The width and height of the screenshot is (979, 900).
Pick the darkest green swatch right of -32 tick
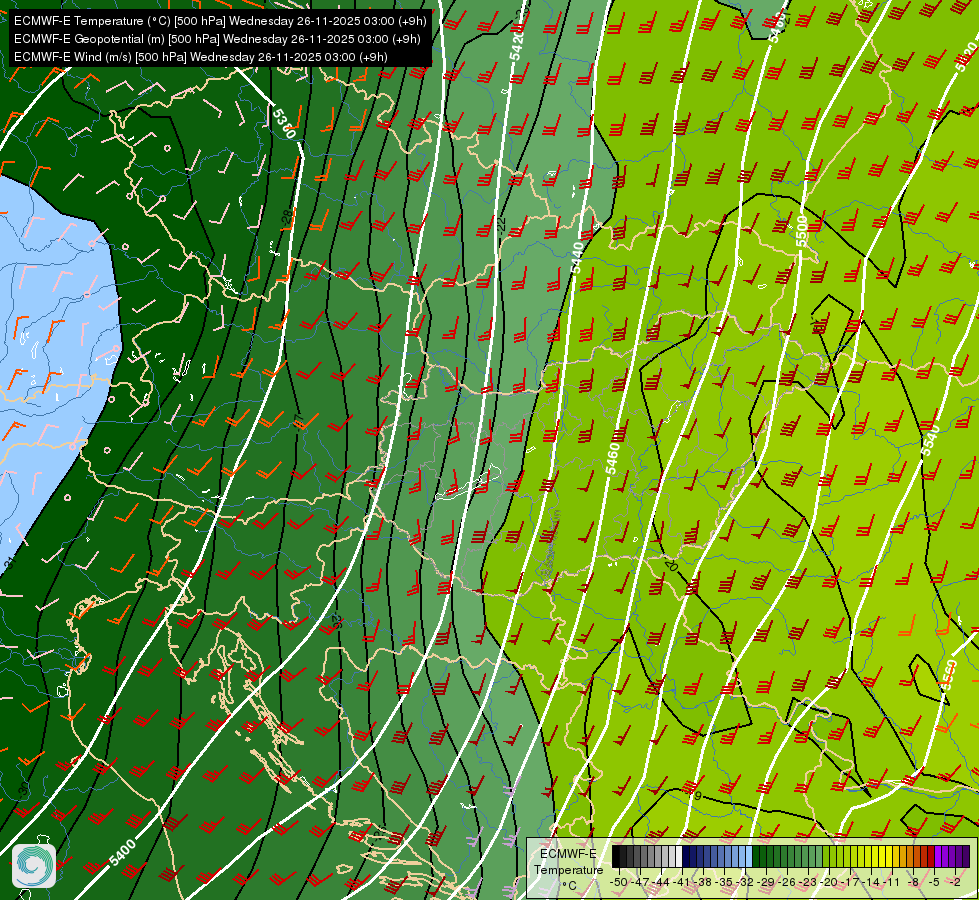click(756, 856)
